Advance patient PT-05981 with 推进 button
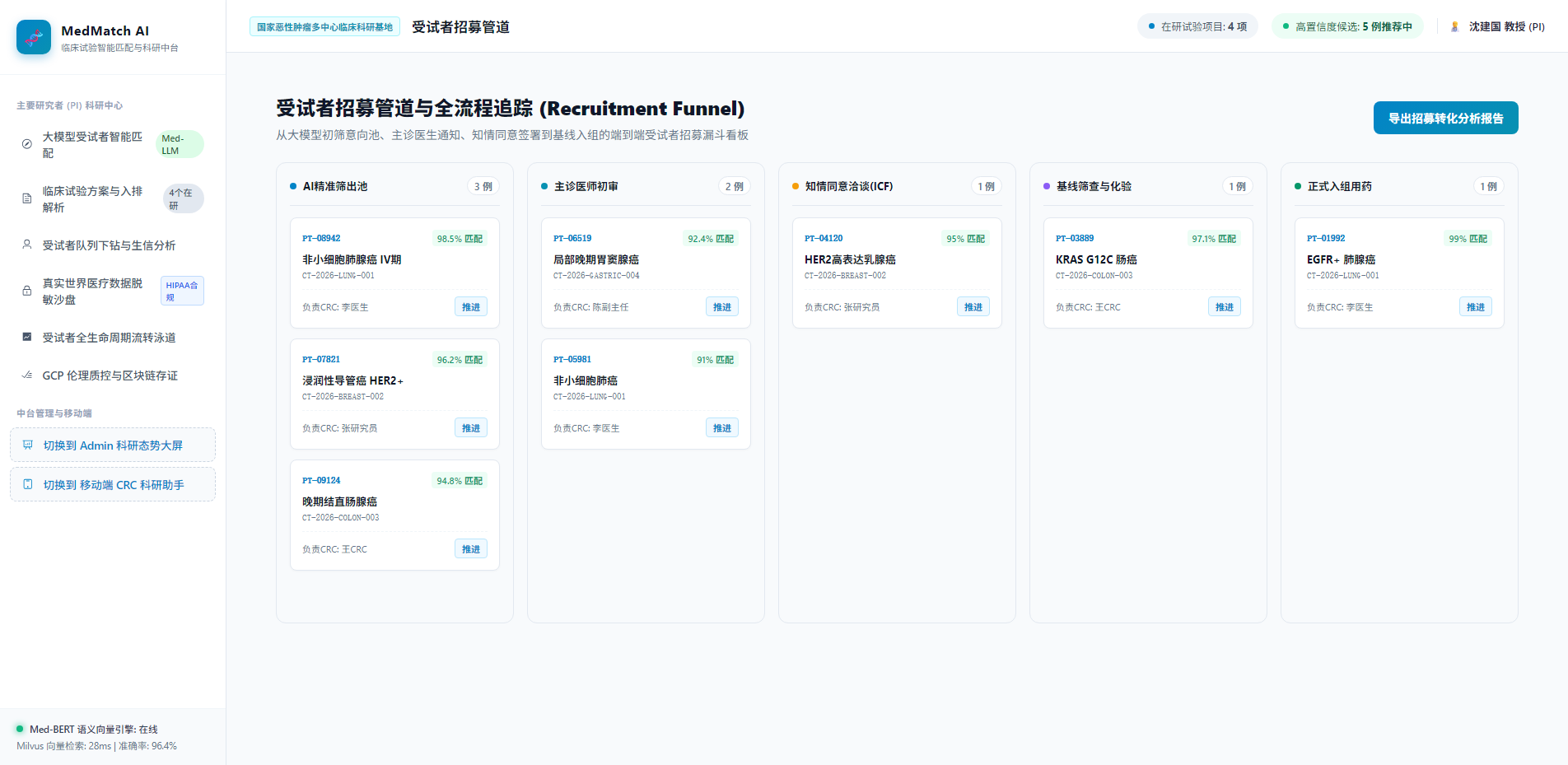Screen dimensions: 1568x765 (722, 427)
